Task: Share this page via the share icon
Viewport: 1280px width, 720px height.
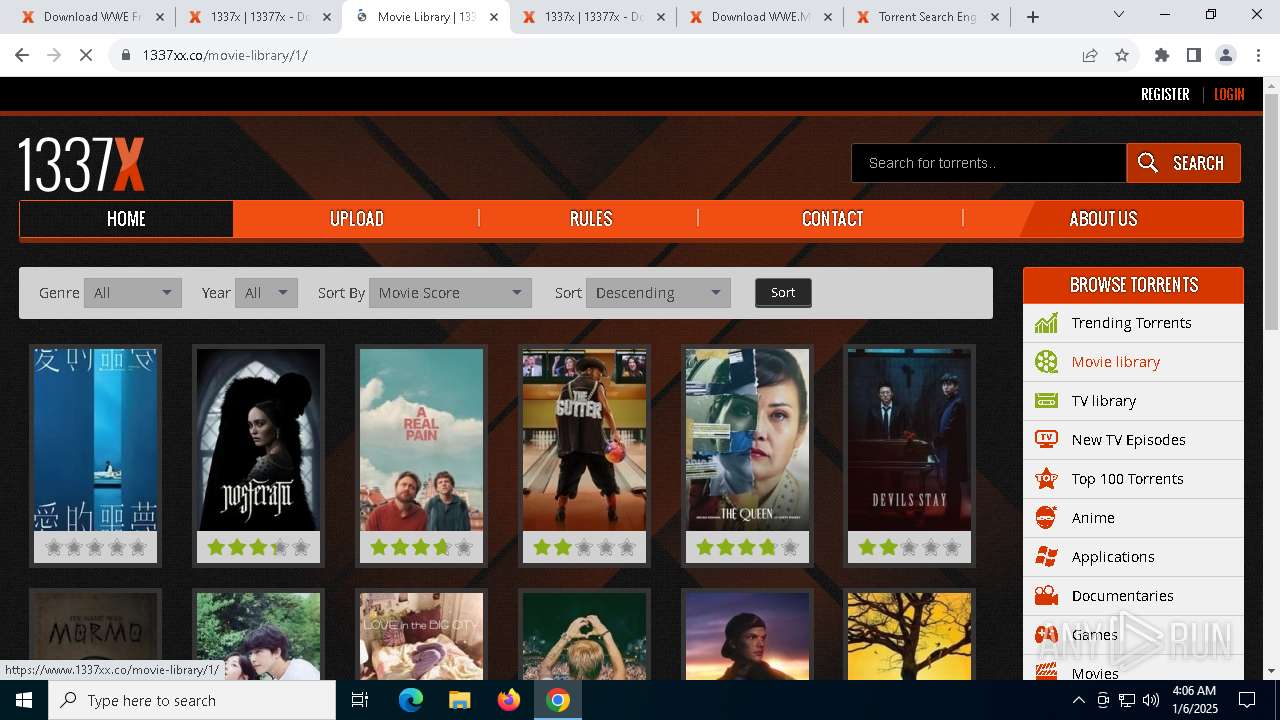Action: (1090, 55)
